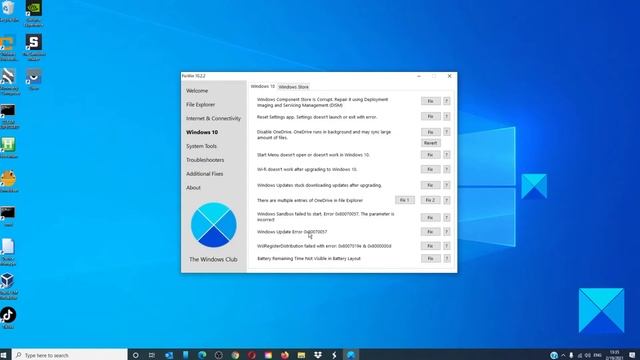Viewport: 640px width, 360px height.
Task: Open Firefox from the taskbar
Action: tap(285, 355)
